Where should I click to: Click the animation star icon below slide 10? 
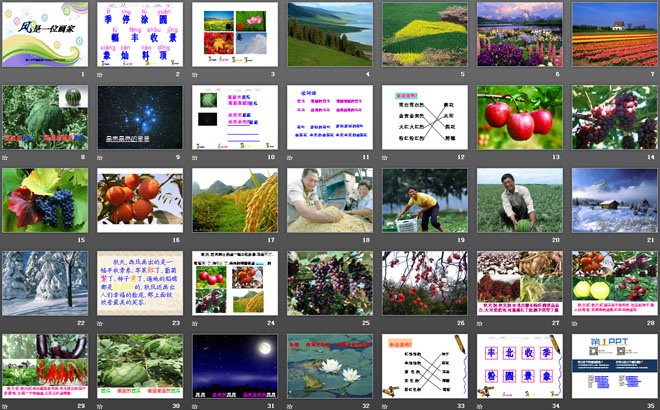[x=195, y=157]
